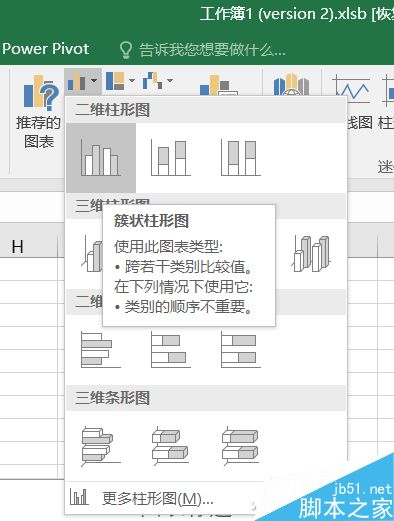This screenshot has width=394, height=521.
Task: Select column H header
Action: (x=18, y=247)
